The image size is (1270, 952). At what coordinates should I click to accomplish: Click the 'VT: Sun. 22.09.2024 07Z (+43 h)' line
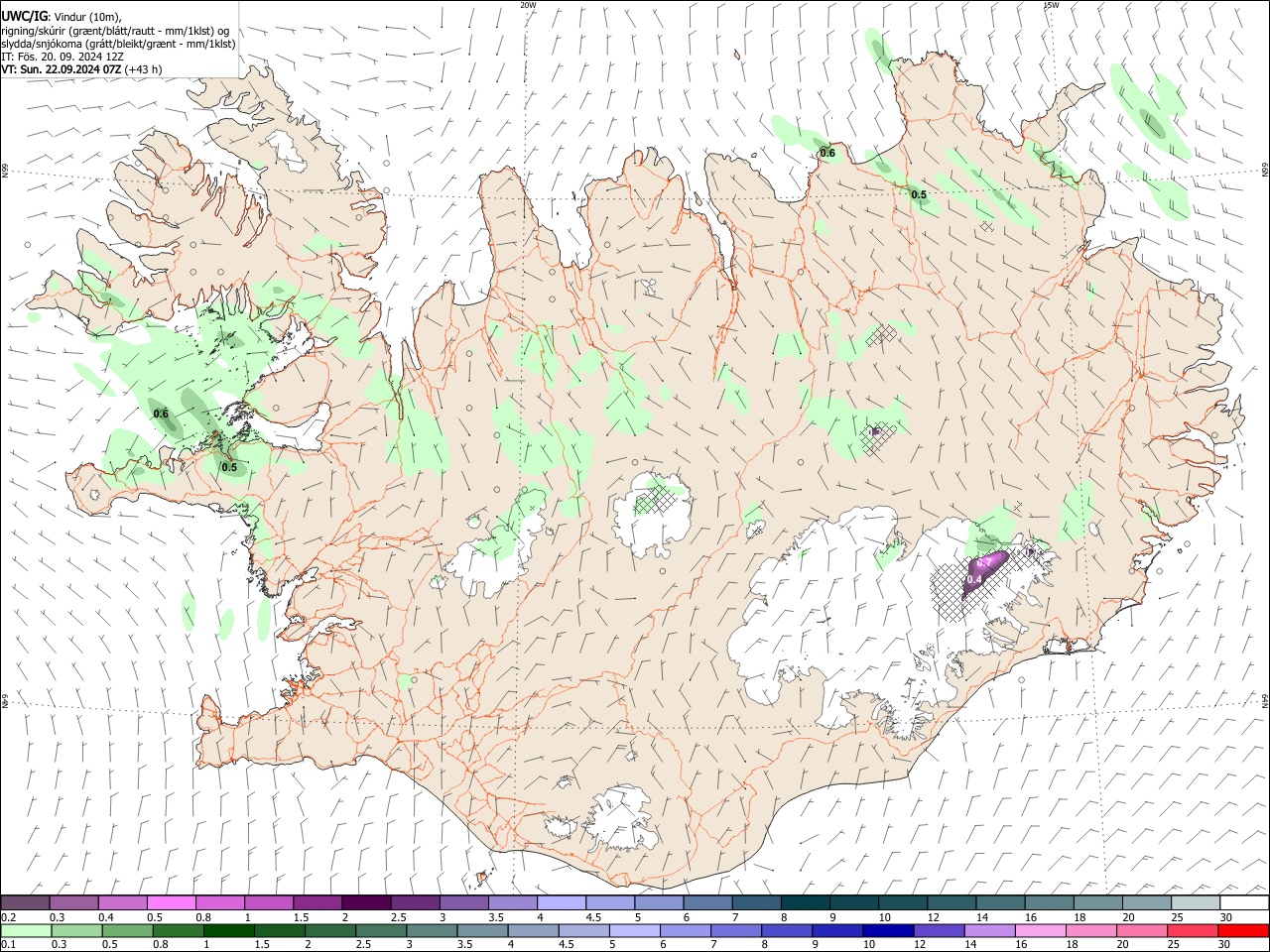(81, 69)
